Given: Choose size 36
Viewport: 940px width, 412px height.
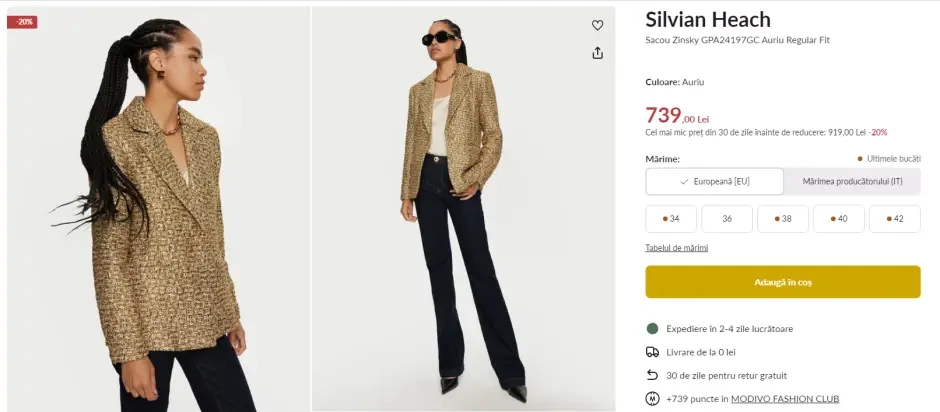Looking at the screenshot, I should (727, 219).
